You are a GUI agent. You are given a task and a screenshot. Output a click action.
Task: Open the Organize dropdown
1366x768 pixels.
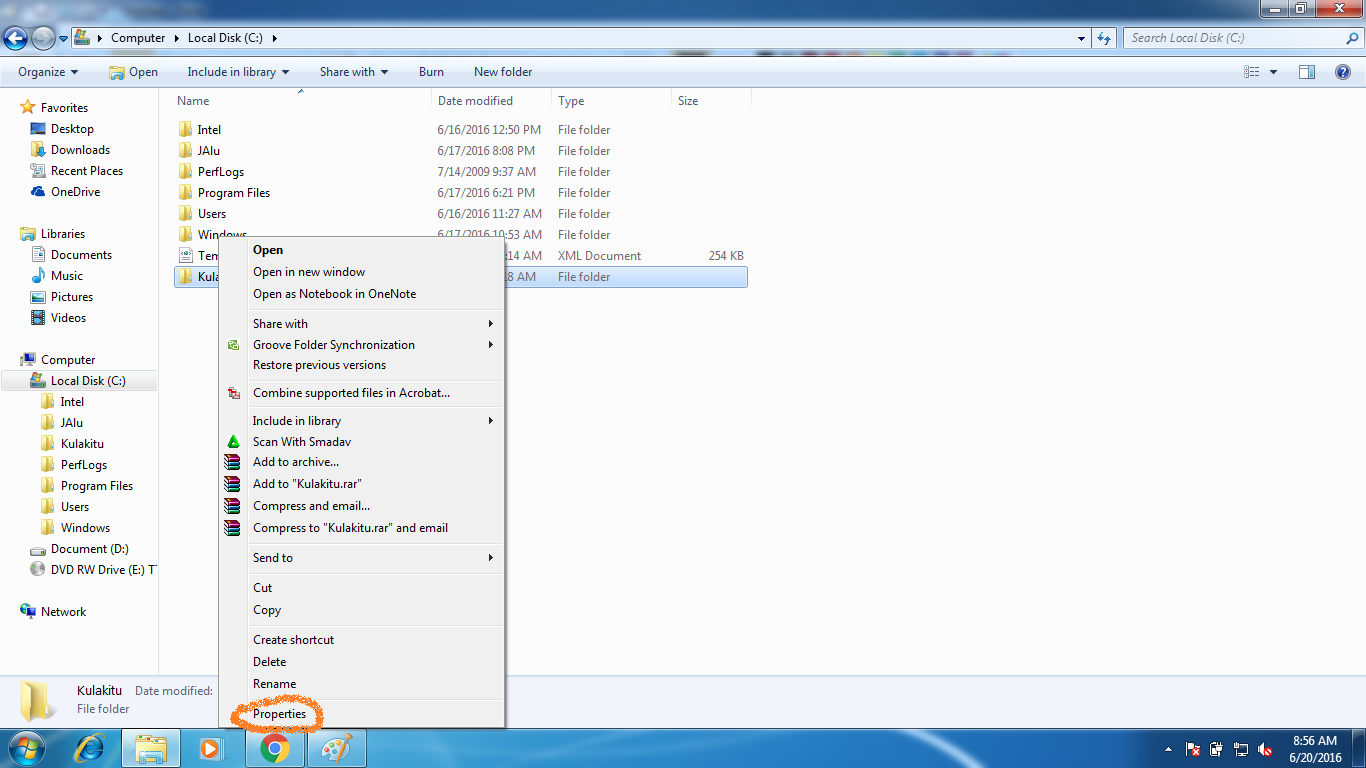pos(47,71)
